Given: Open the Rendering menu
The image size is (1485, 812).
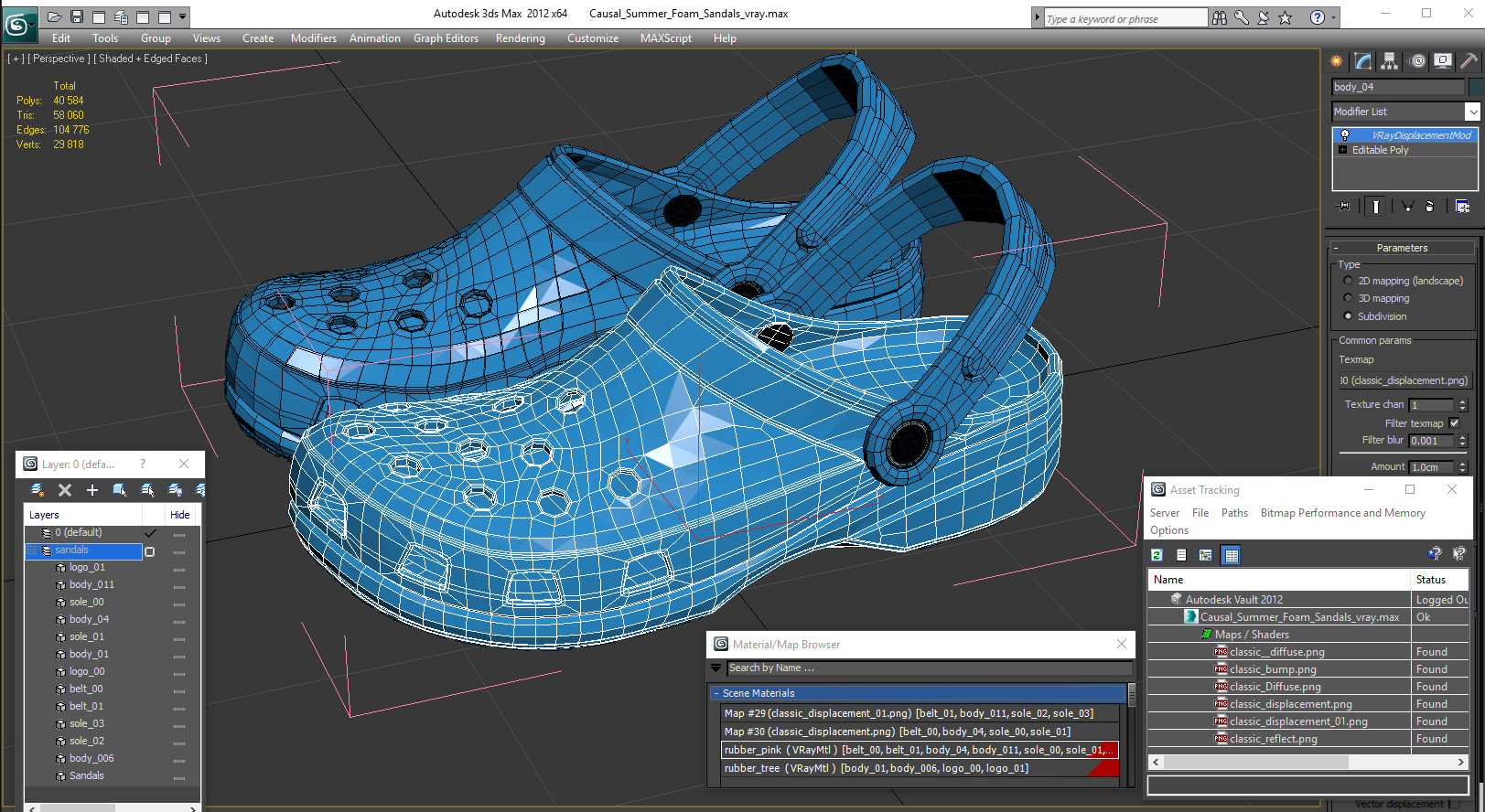Looking at the screenshot, I should (521, 38).
